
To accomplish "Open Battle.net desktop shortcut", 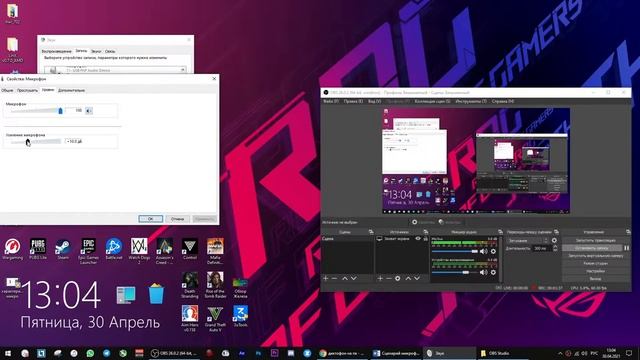I will [x=114, y=249].
